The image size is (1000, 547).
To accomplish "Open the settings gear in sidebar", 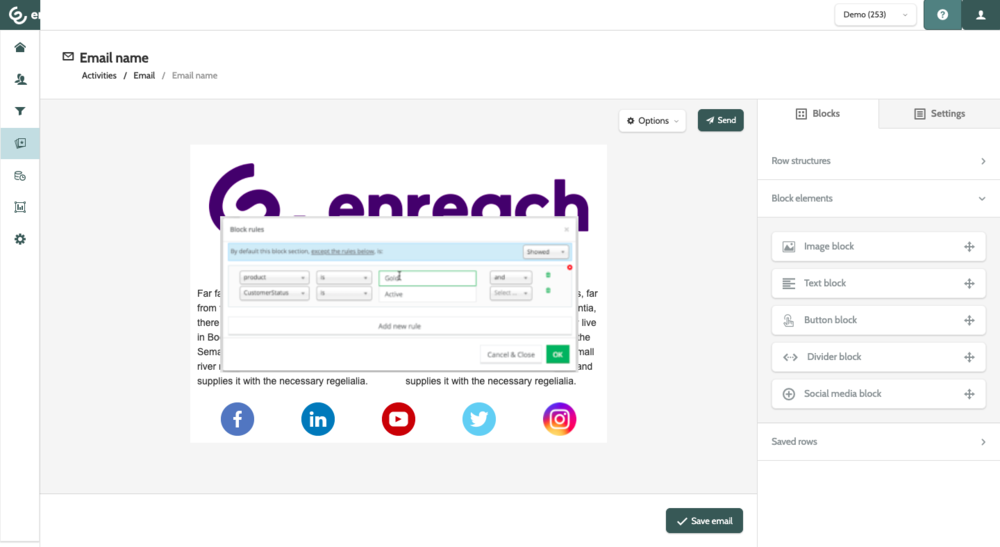I will click(20, 239).
